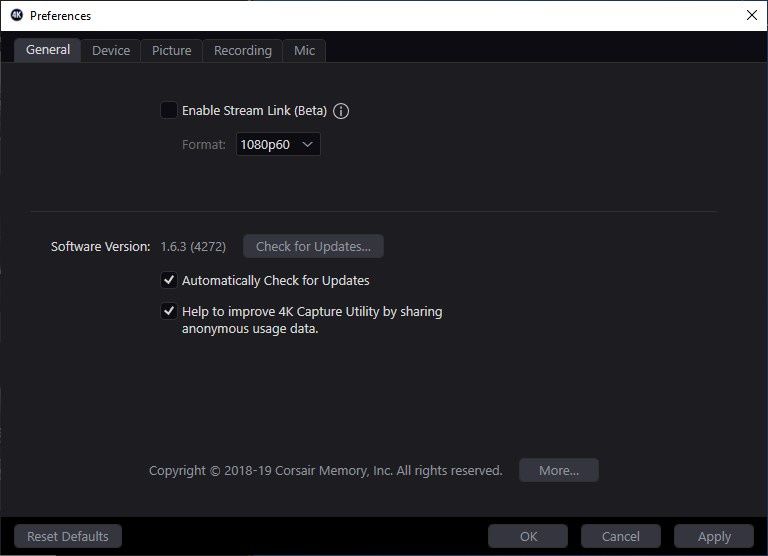
Task: Switch to the Device tab
Action: [111, 50]
